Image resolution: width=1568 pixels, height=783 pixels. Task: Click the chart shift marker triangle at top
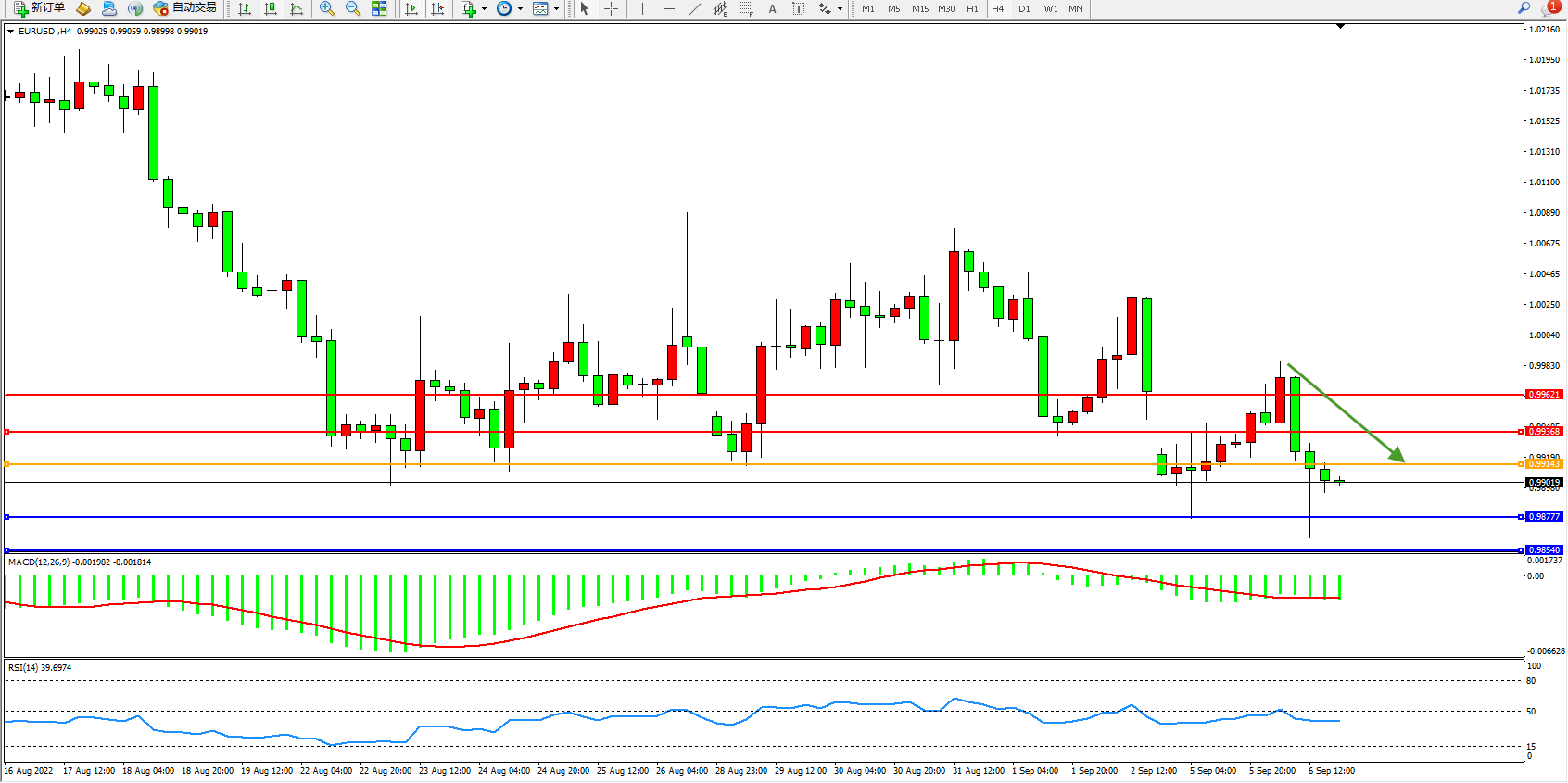[x=1340, y=26]
